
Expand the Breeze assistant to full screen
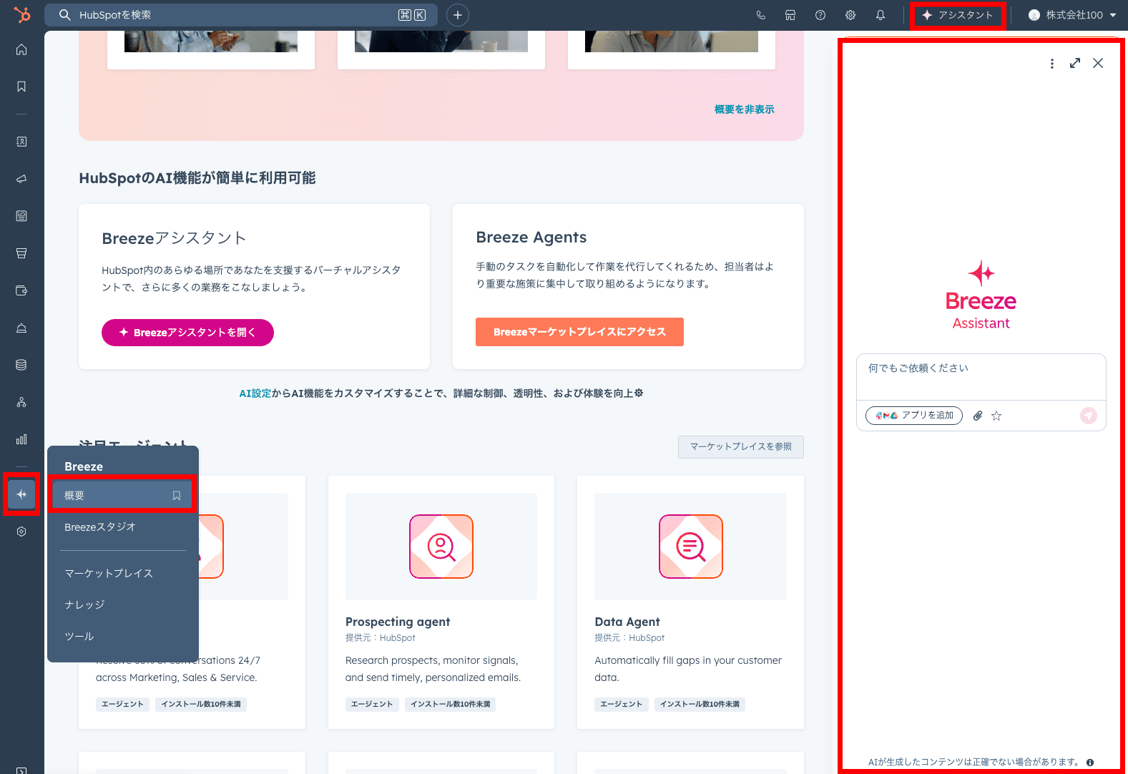[1075, 62]
